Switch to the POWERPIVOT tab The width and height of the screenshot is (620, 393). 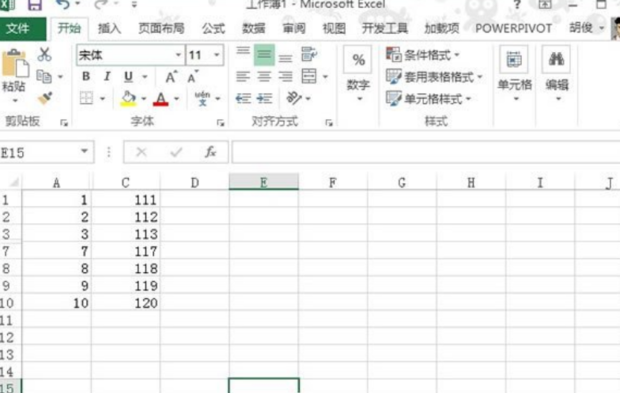click(513, 28)
